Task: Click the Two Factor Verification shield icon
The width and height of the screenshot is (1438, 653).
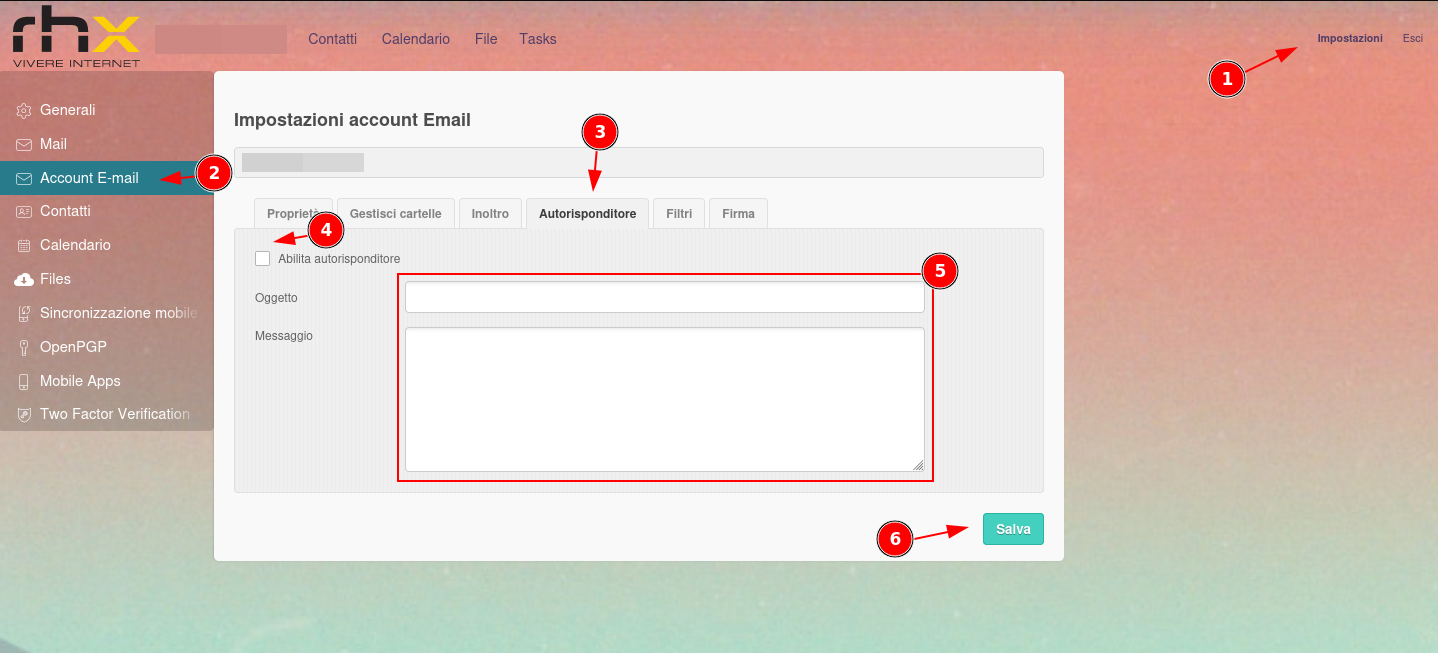Action: click(x=24, y=414)
